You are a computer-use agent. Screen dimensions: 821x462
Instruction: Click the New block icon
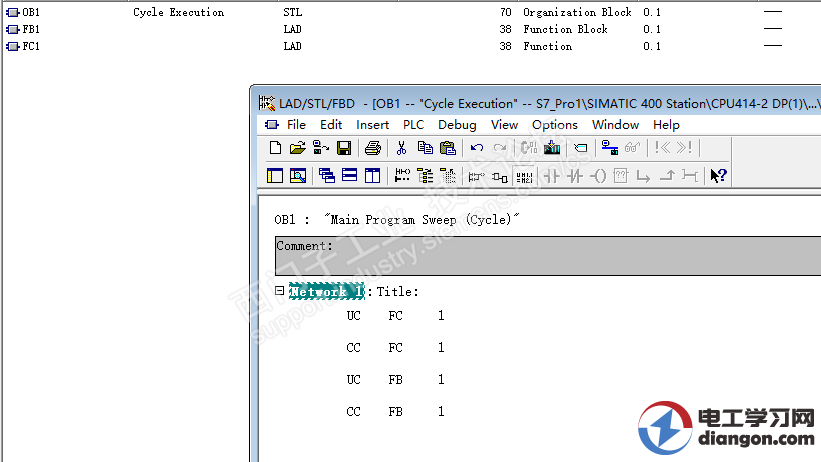click(275, 148)
